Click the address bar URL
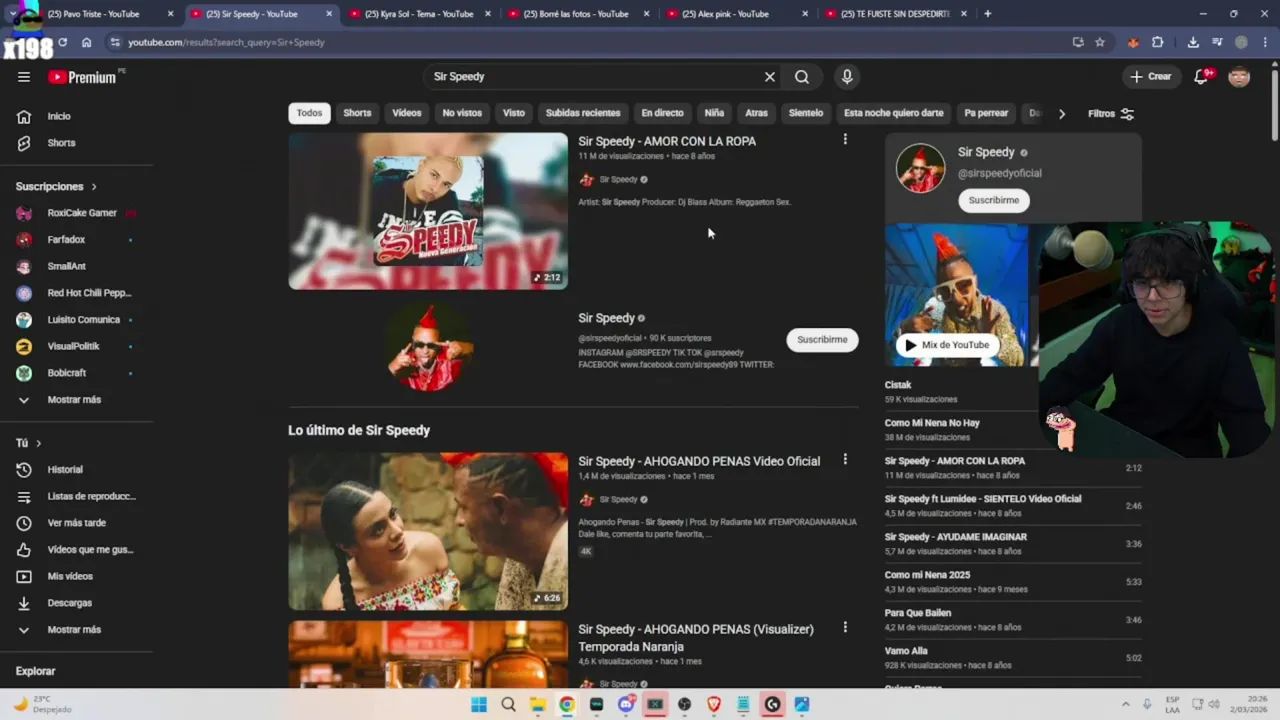The image size is (1280, 720). tap(226, 42)
